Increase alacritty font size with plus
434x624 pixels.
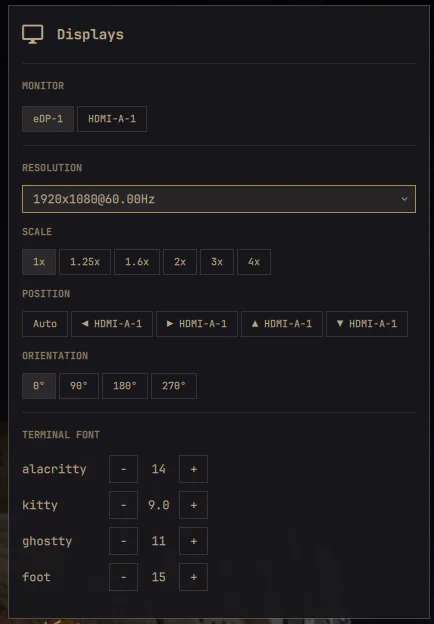[x=193, y=469]
